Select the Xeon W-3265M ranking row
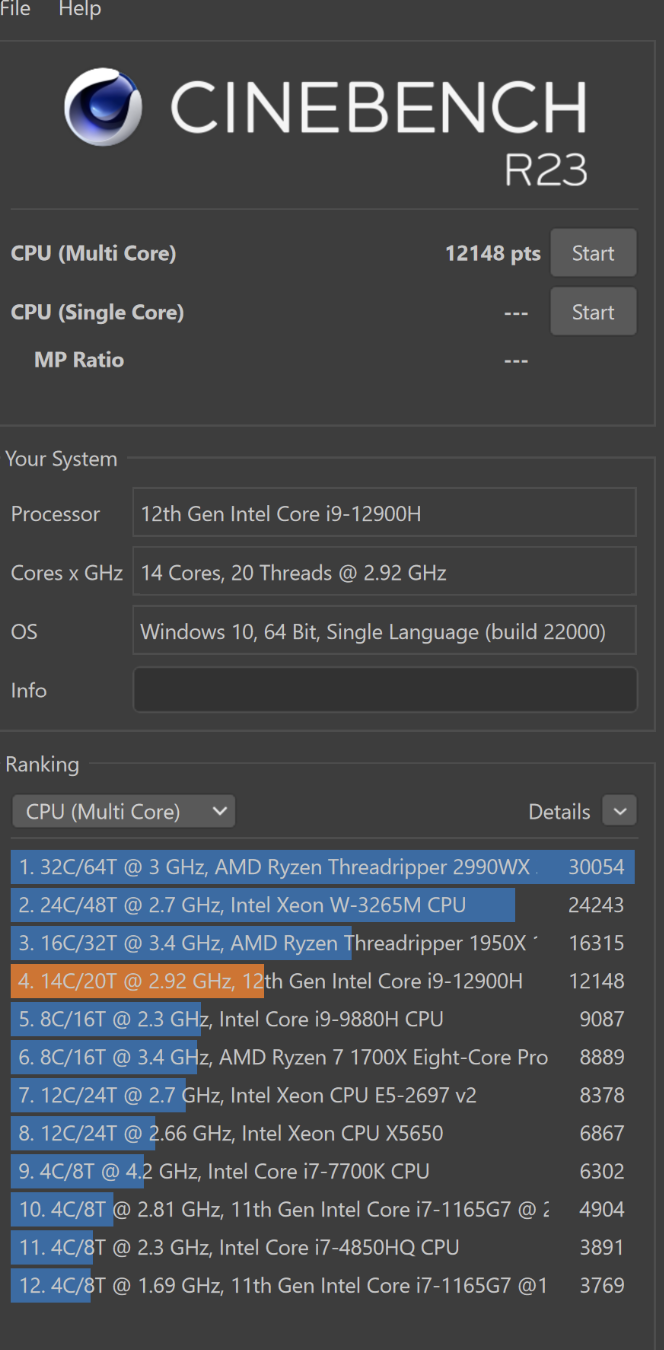Screen dimensions: 664x1350 coord(323,905)
